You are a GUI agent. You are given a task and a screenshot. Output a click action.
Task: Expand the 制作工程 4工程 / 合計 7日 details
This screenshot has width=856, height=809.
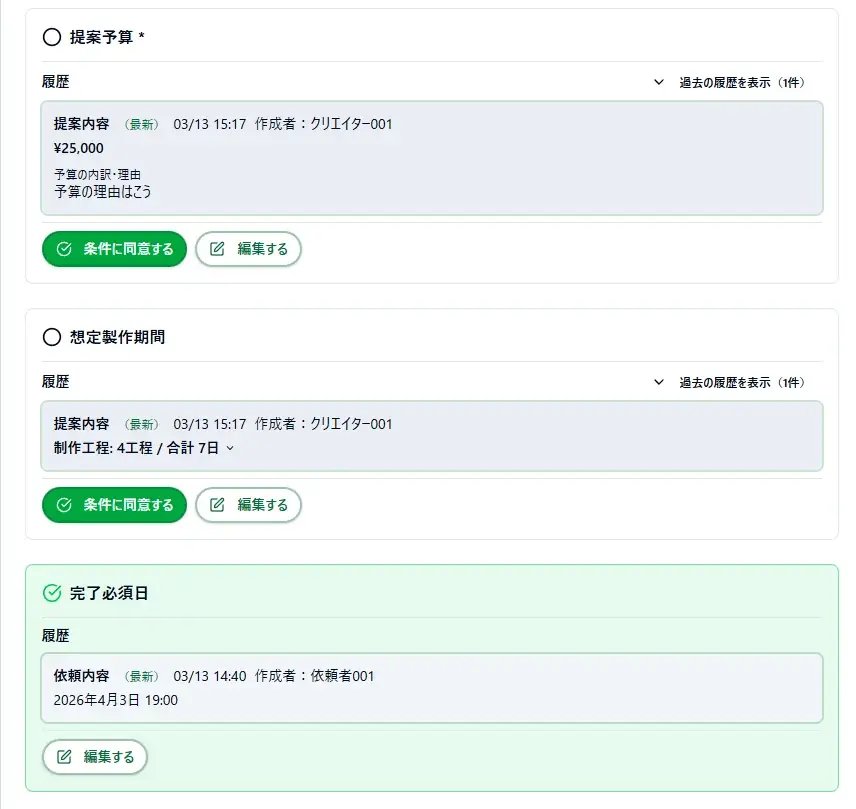click(x=230, y=448)
